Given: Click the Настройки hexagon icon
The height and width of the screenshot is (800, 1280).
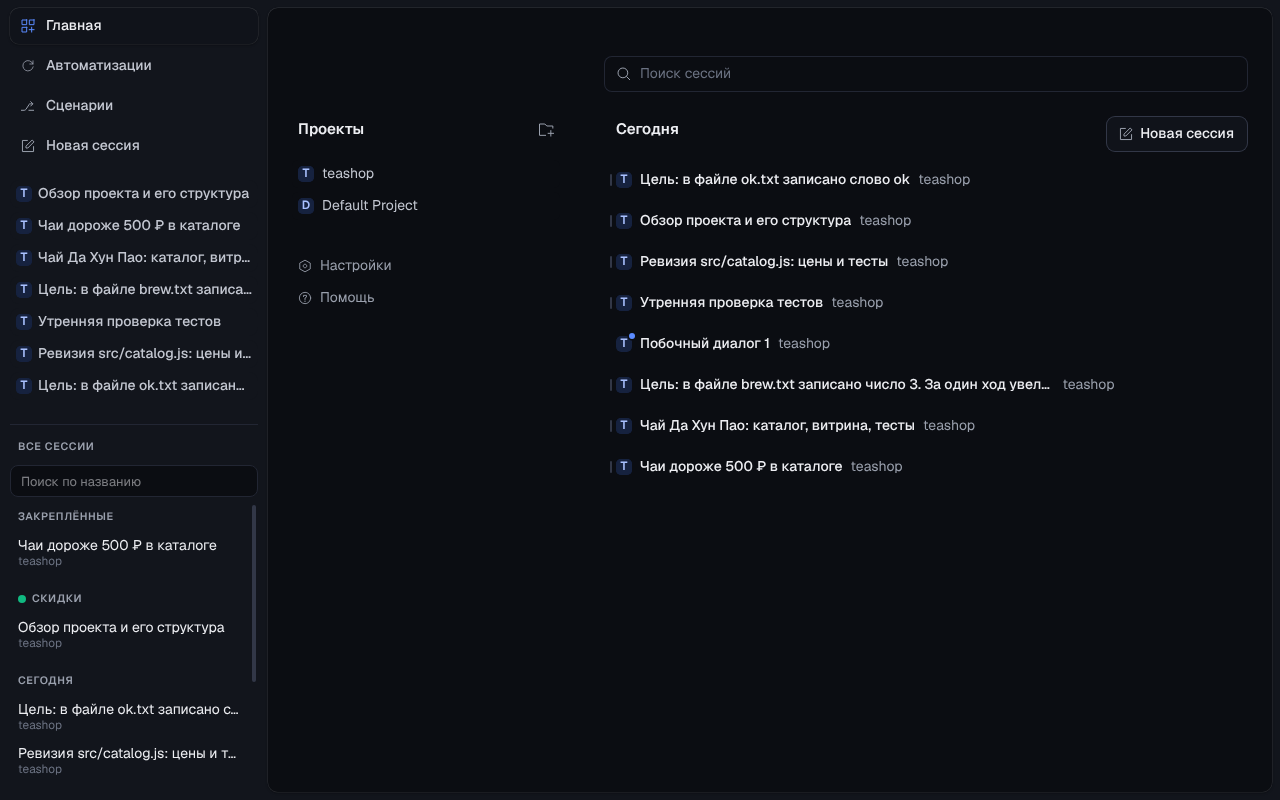Looking at the screenshot, I should click(x=305, y=266).
